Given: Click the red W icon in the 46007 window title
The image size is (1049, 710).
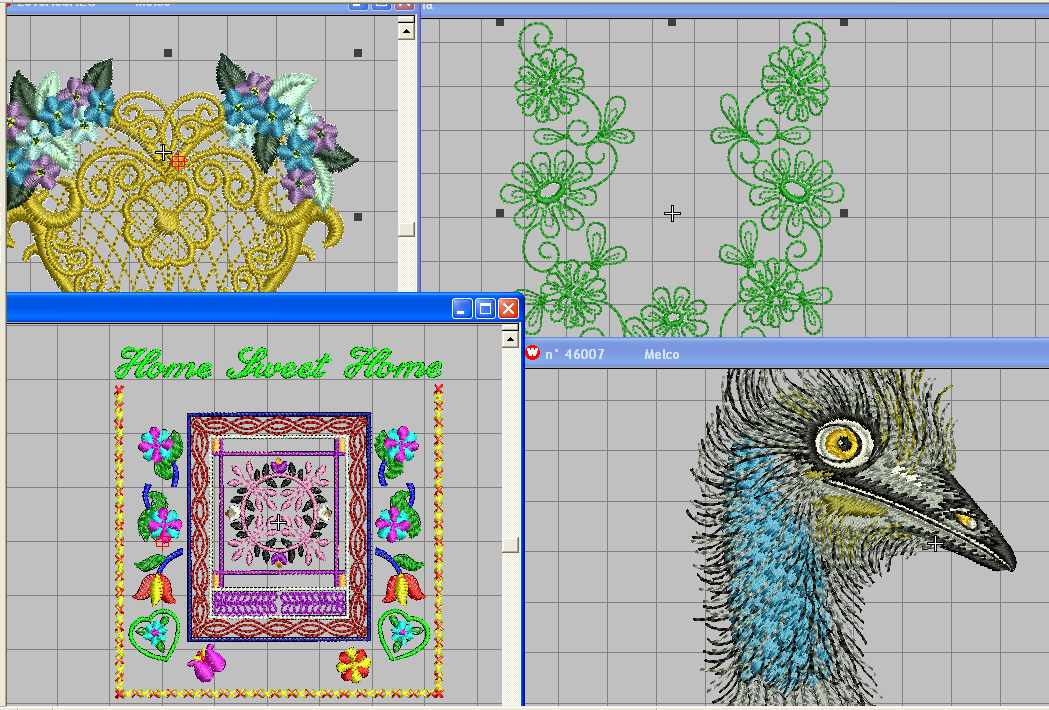Looking at the screenshot, I should (x=533, y=353).
